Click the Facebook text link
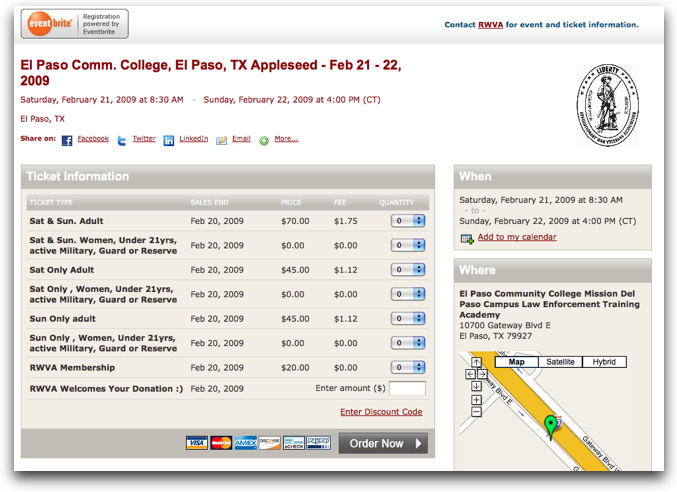677x492 pixels. coord(93,139)
